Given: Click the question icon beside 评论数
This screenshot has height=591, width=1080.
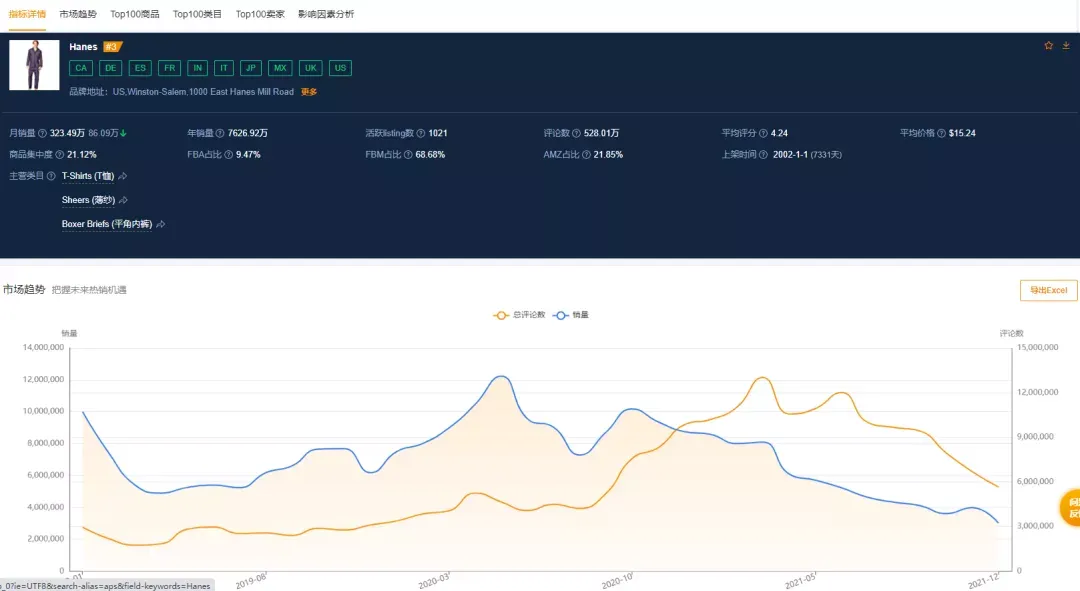Looking at the screenshot, I should point(577,133).
